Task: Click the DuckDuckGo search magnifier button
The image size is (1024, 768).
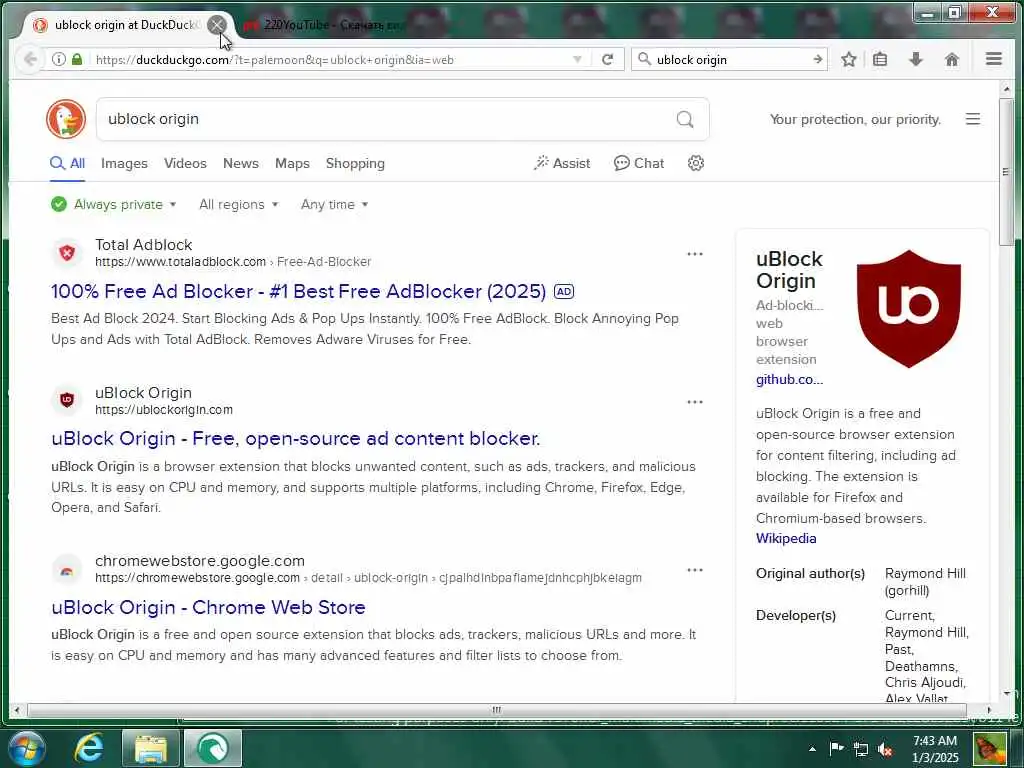Action: pyautogui.click(x=684, y=119)
